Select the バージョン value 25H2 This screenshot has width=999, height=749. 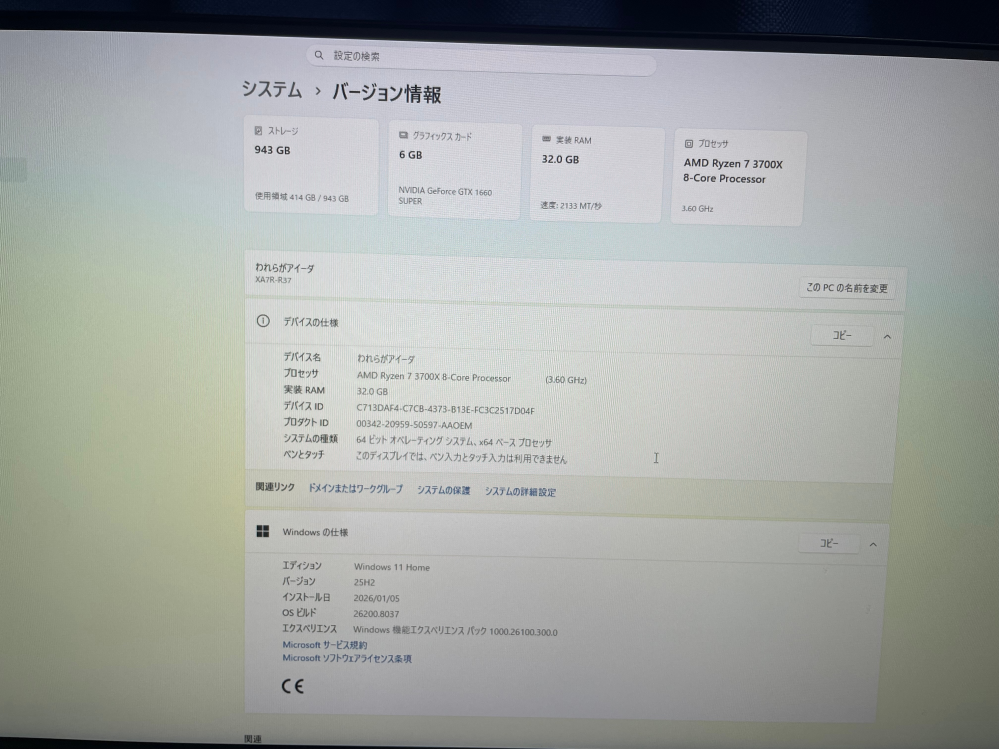(364, 581)
